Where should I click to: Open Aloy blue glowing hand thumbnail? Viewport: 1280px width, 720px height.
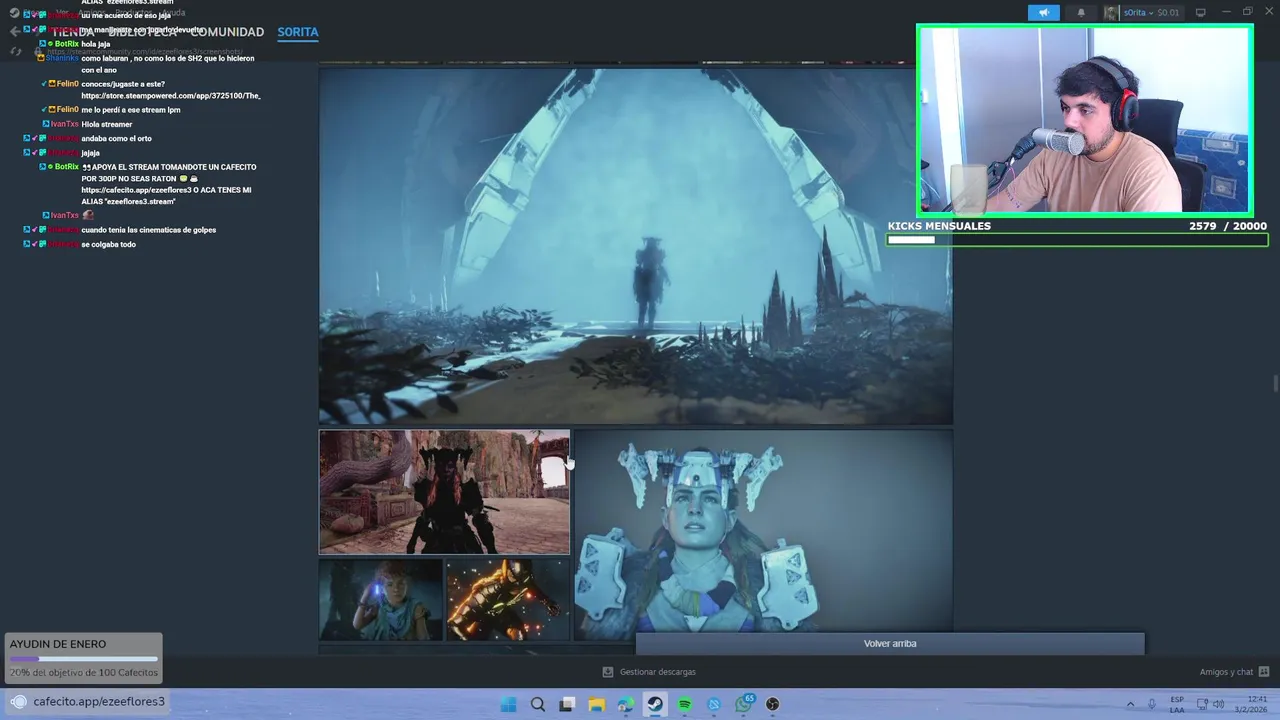(381, 599)
